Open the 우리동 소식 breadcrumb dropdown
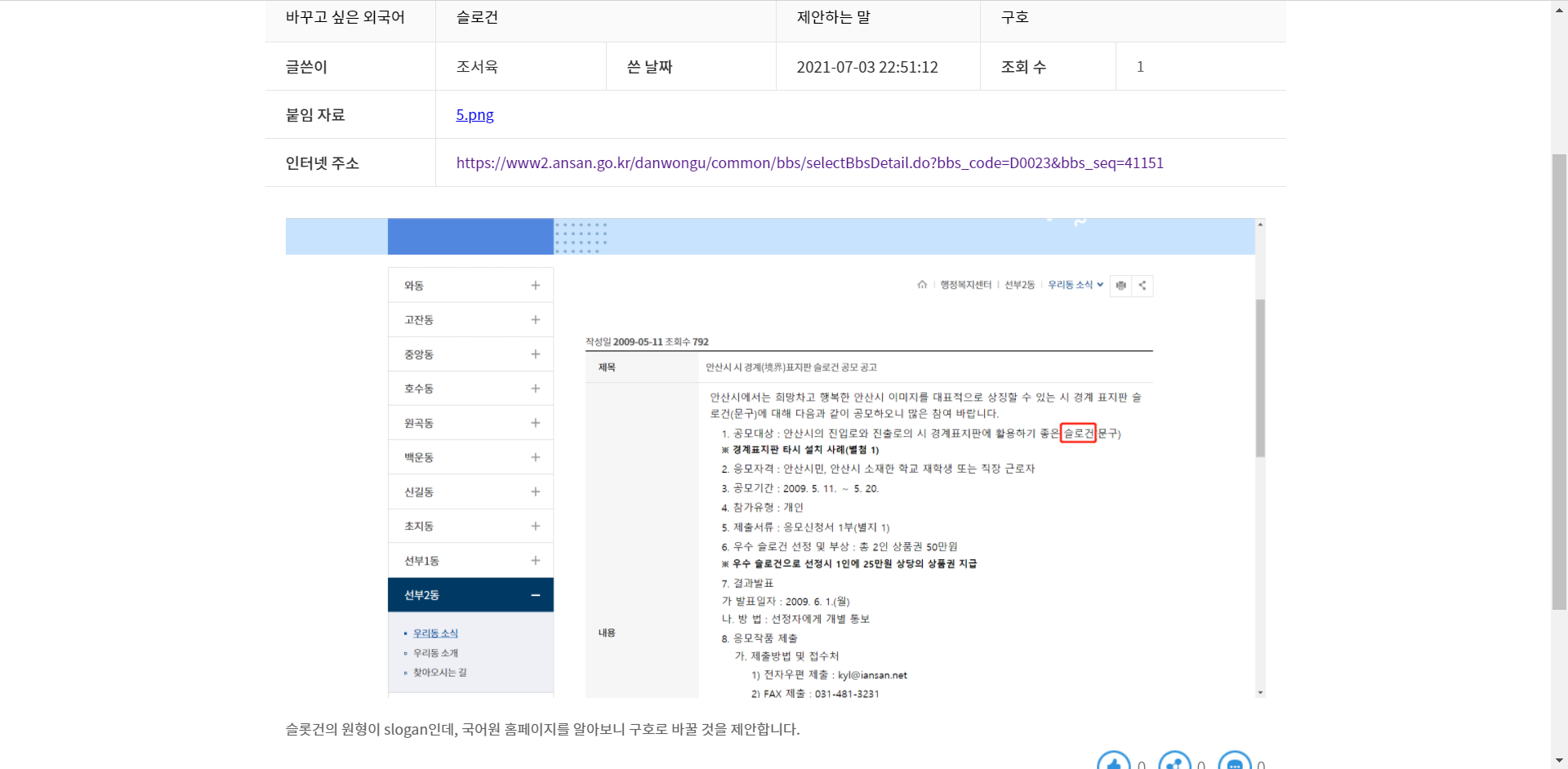 click(x=1076, y=285)
